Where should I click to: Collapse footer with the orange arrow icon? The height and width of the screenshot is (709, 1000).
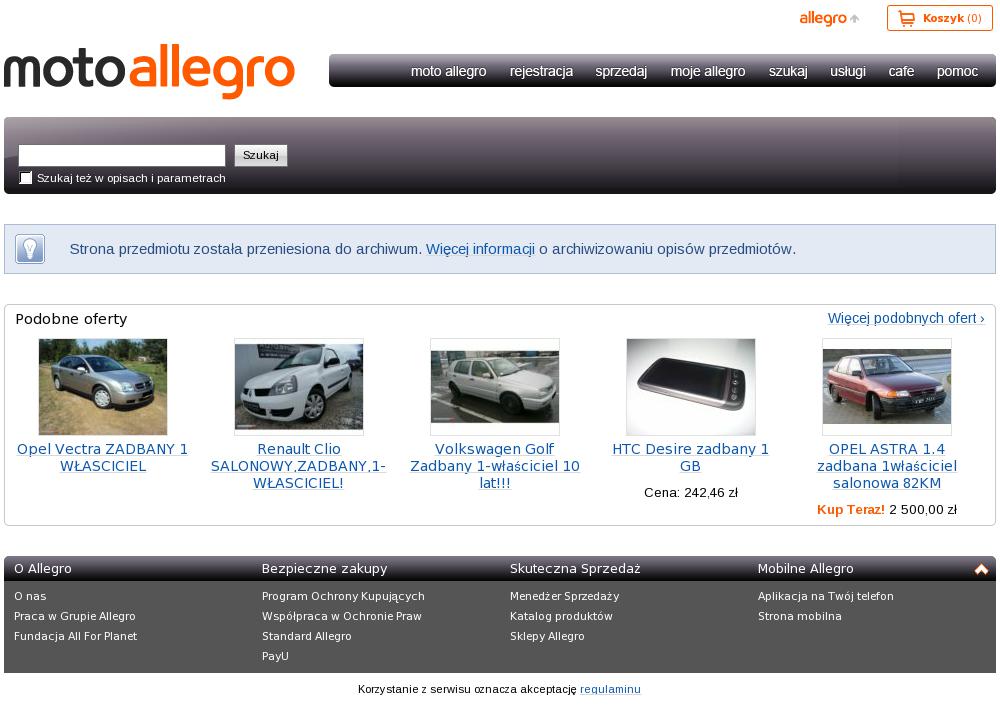coord(981,569)
